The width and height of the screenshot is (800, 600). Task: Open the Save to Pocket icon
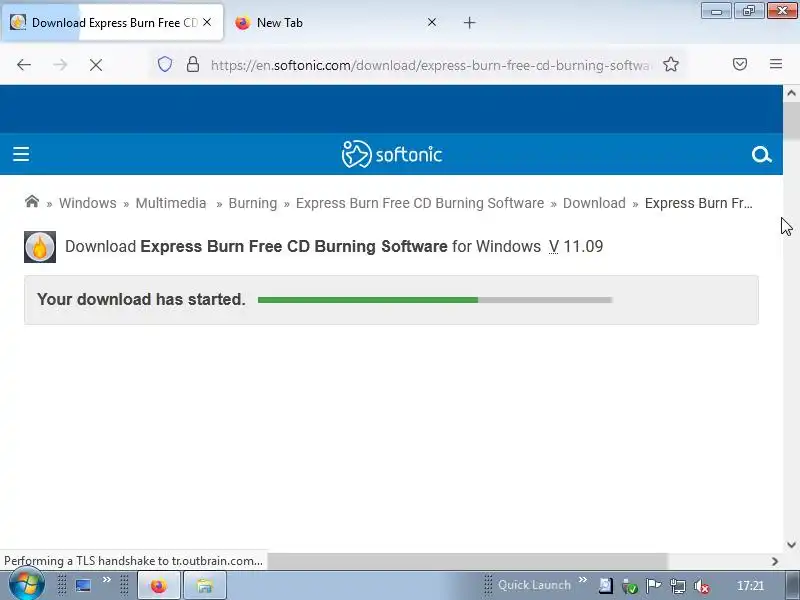click(x=740, y=64)
